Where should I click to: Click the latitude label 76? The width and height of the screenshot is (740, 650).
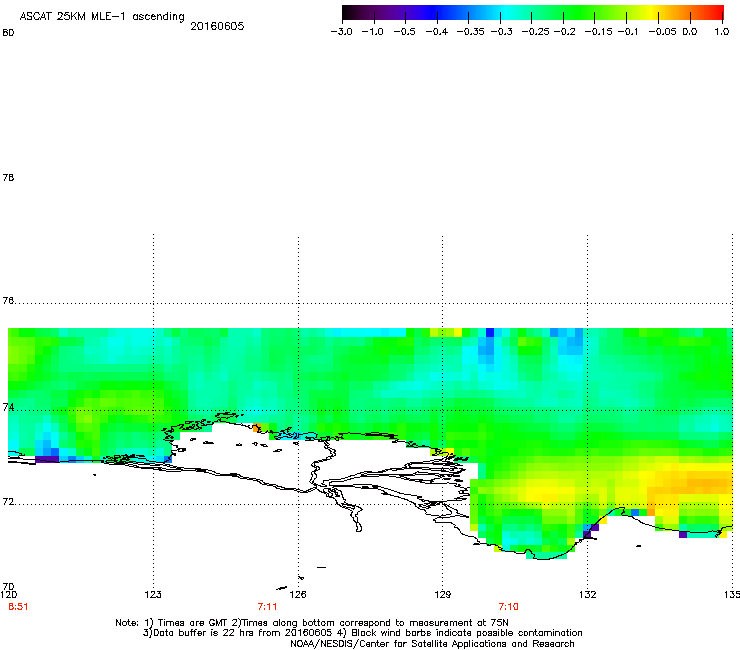pyautogui.click(x=8, y=301)
